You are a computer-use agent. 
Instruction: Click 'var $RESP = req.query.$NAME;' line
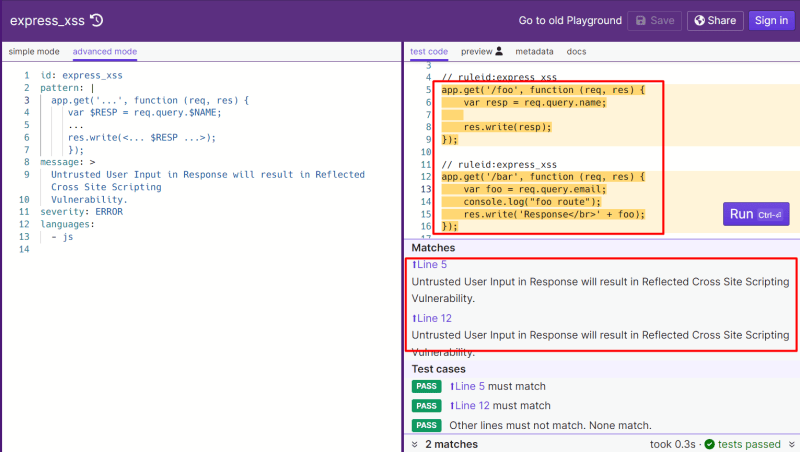click(144, 113)
